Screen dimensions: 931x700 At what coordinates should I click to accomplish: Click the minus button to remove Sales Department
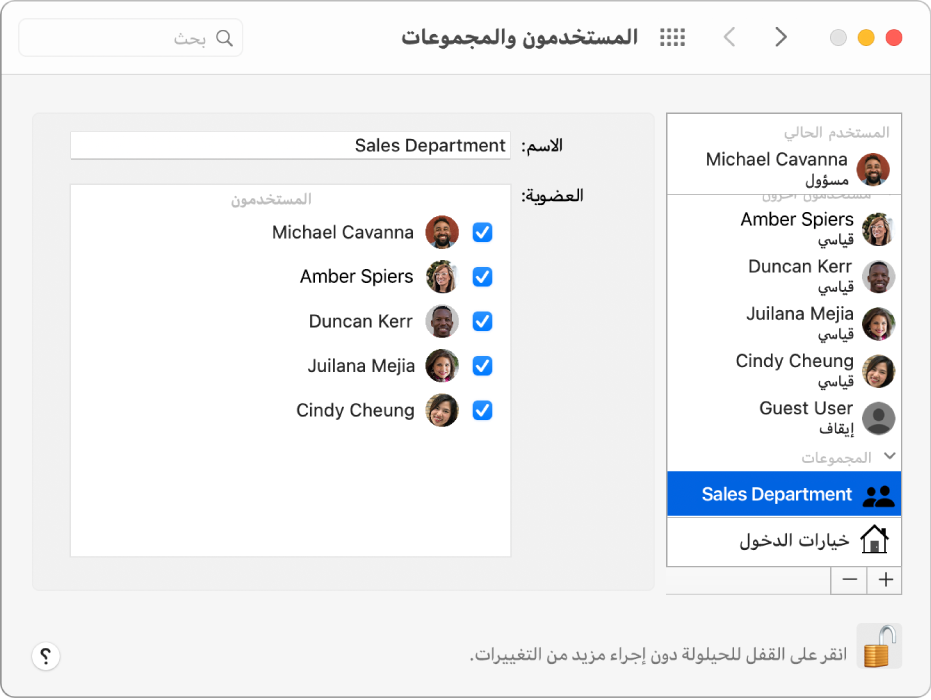pos(848,580)
